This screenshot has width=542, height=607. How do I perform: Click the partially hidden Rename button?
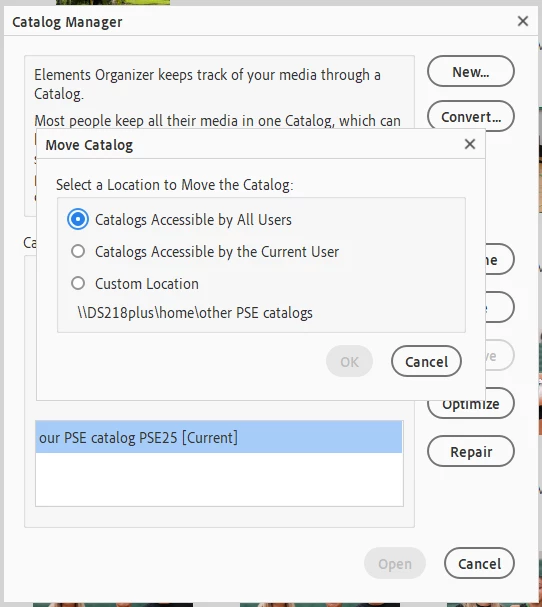click(x=499, y=259)
